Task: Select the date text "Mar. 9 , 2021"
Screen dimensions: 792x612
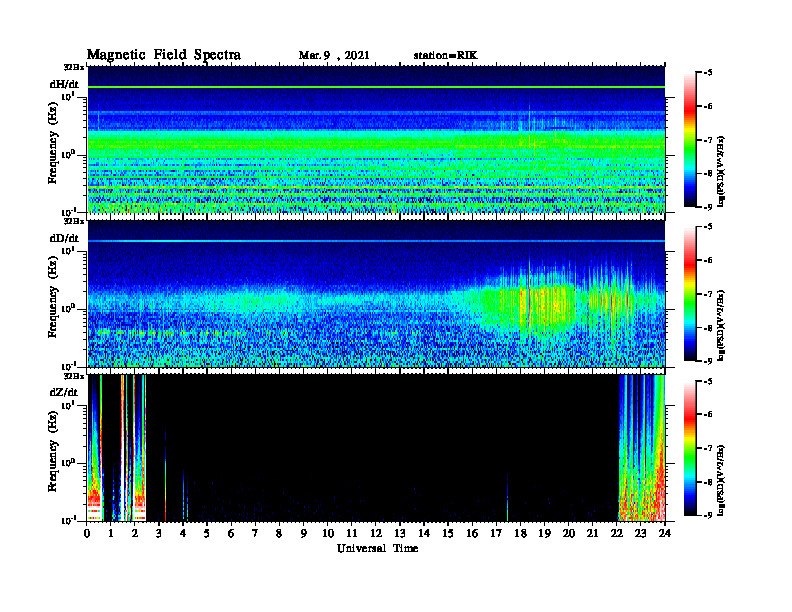Action: pyautogui.click(x=334, y=56)
